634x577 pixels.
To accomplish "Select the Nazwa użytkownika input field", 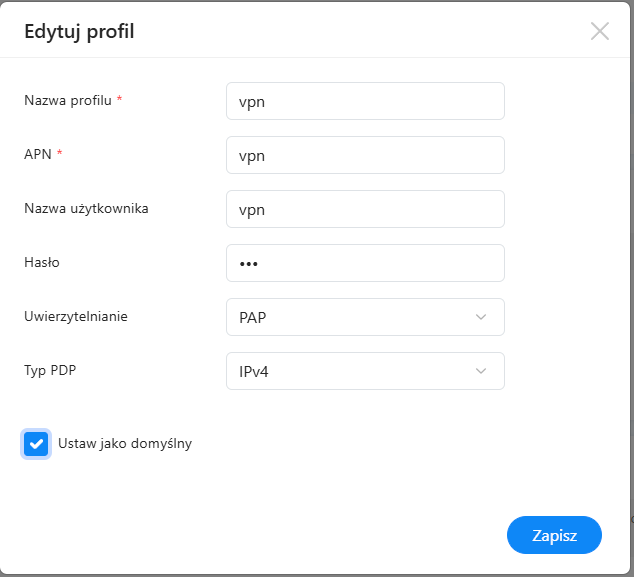I will [x=365, y=209].
